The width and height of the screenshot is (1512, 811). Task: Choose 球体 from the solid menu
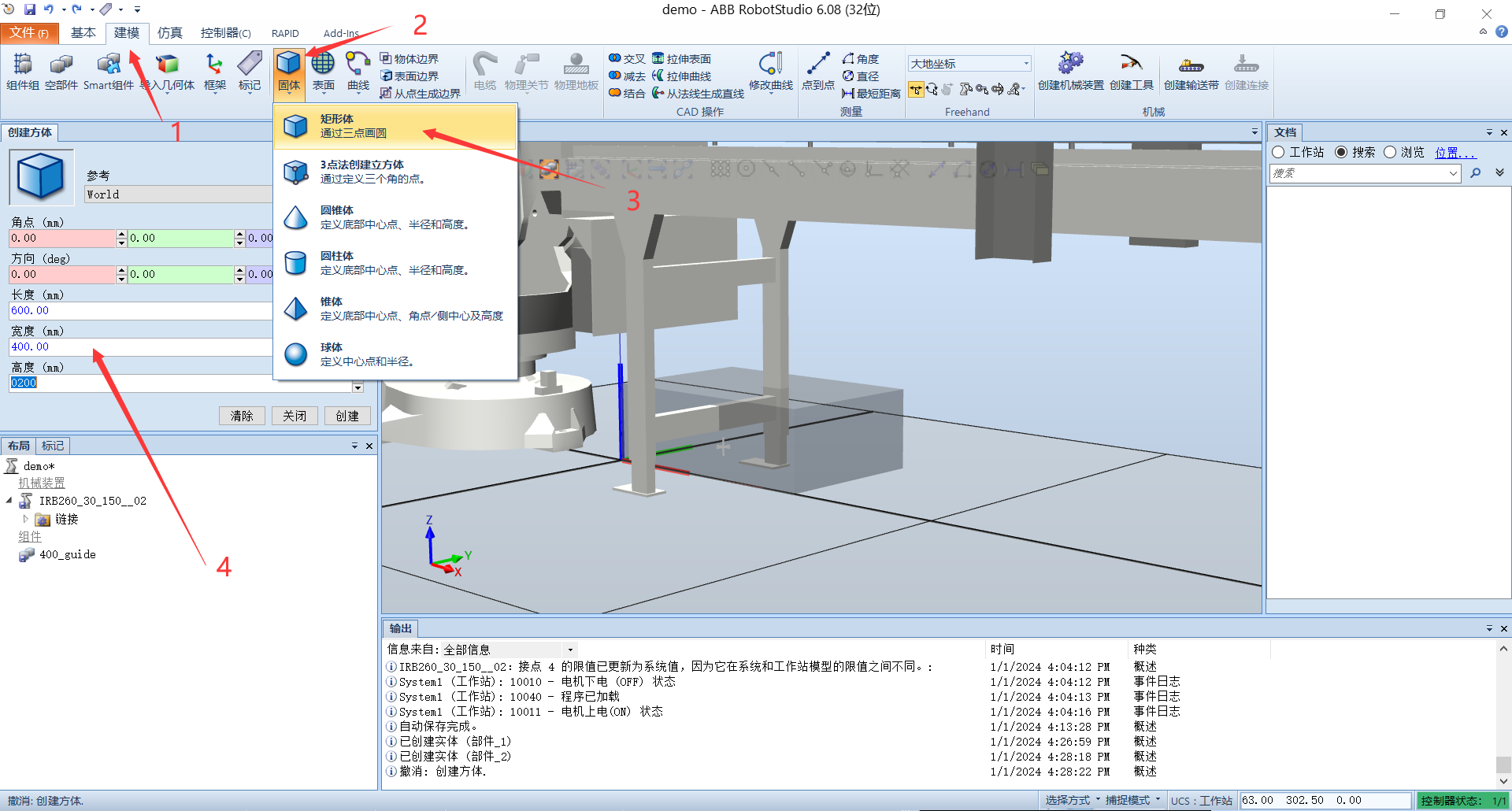pos(395,354)
